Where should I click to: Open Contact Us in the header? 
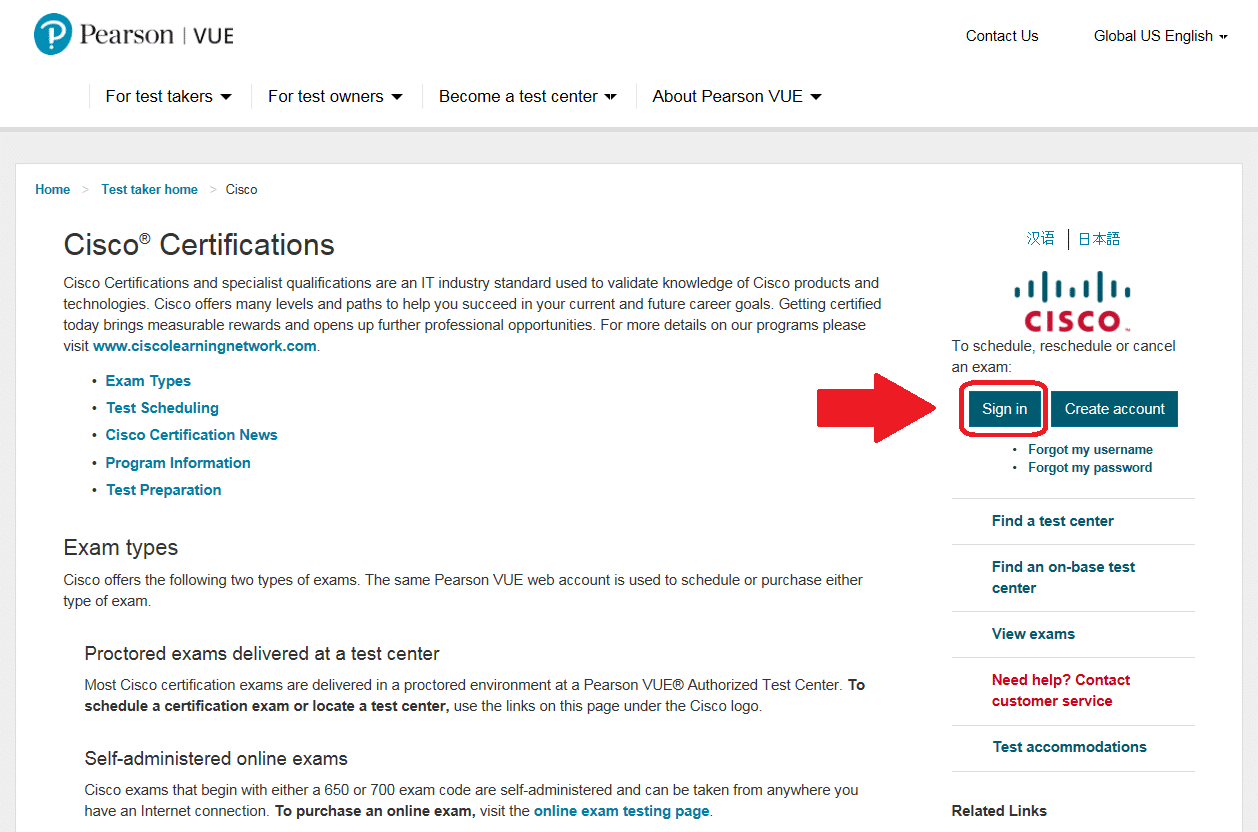[1002, 36]
